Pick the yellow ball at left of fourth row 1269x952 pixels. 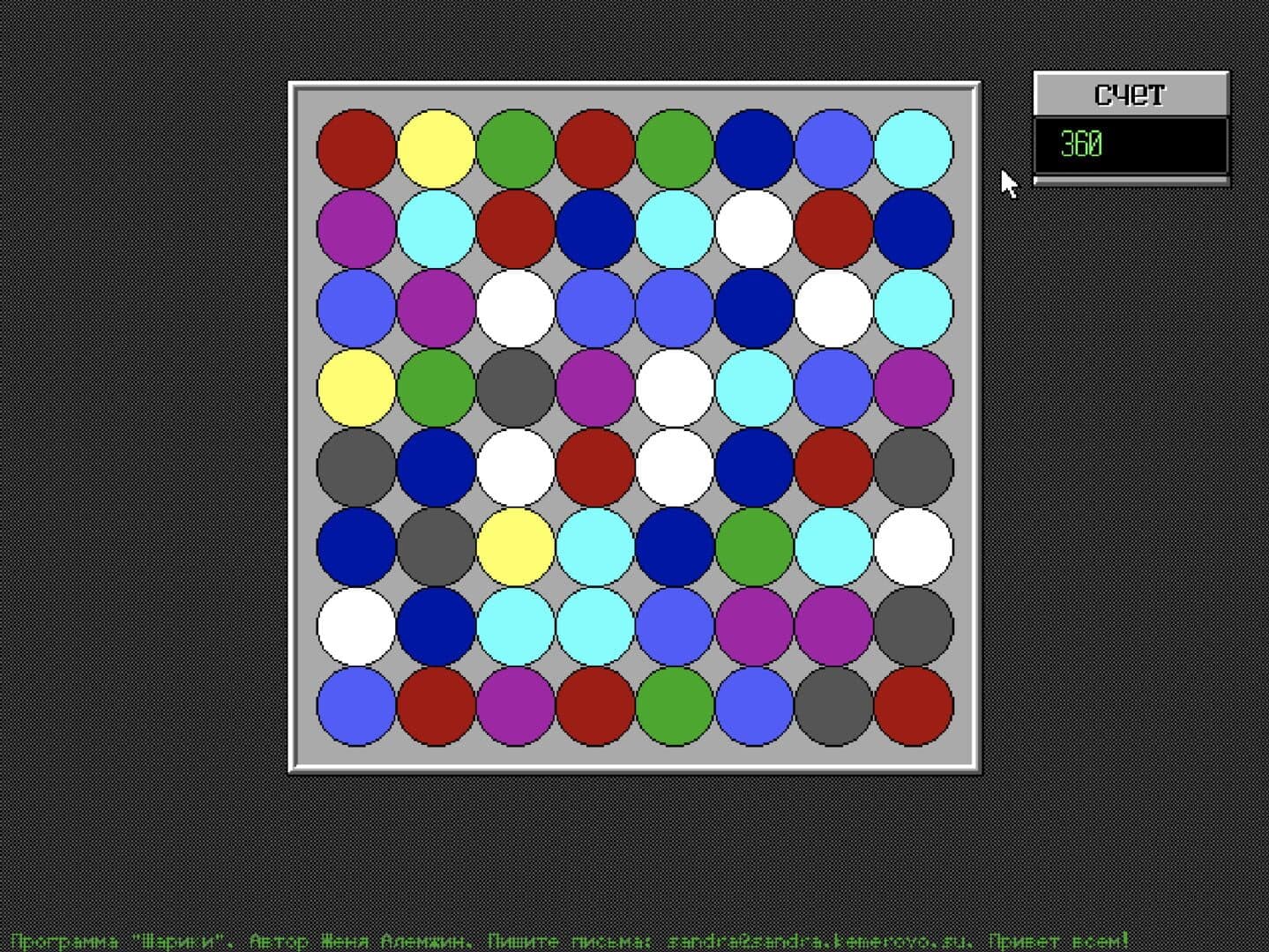pyautogui.click(x=356, y=387)
